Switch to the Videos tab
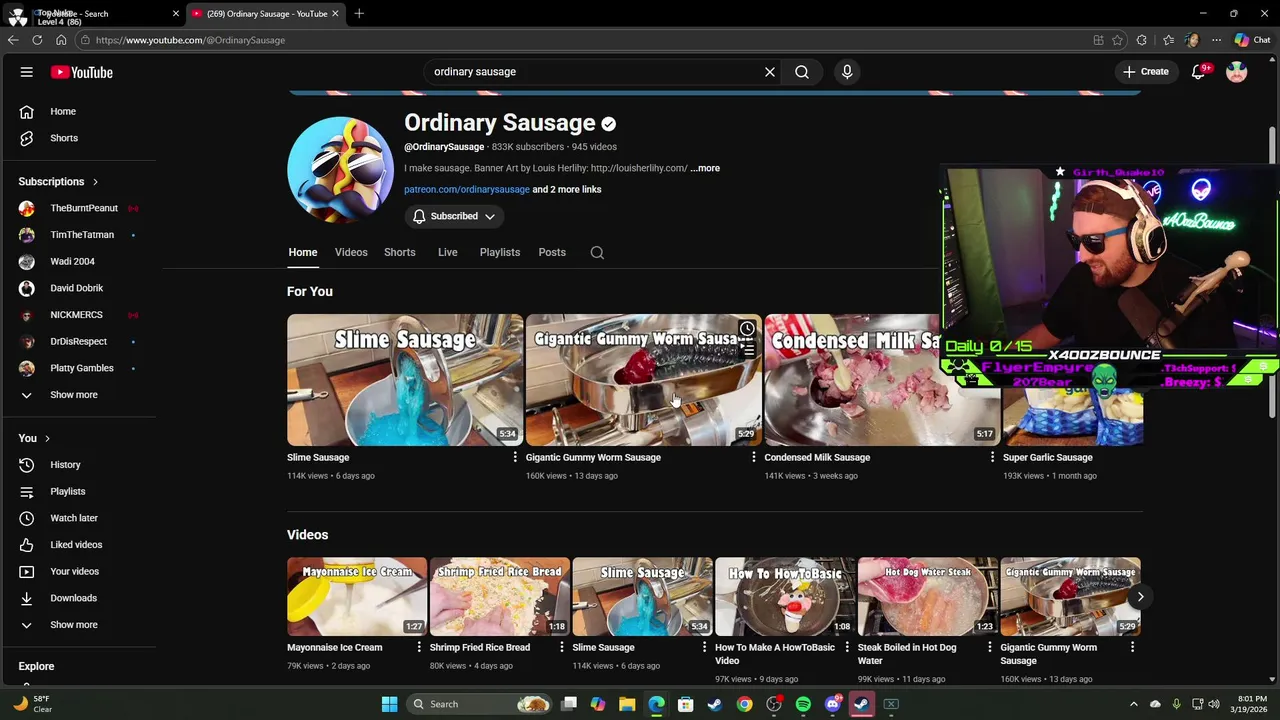 (x=351, y=252)
